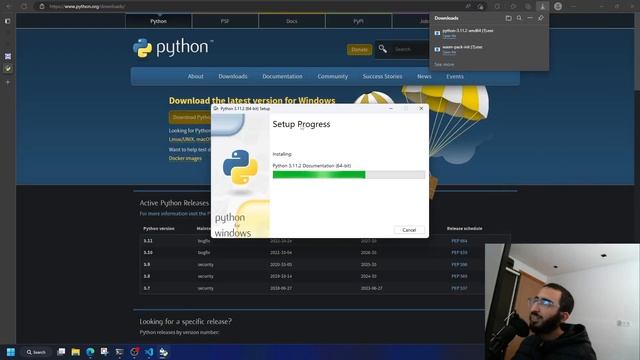Open About in python.org navigation
Screen dimensions: 640x360
tap(196, 76)
